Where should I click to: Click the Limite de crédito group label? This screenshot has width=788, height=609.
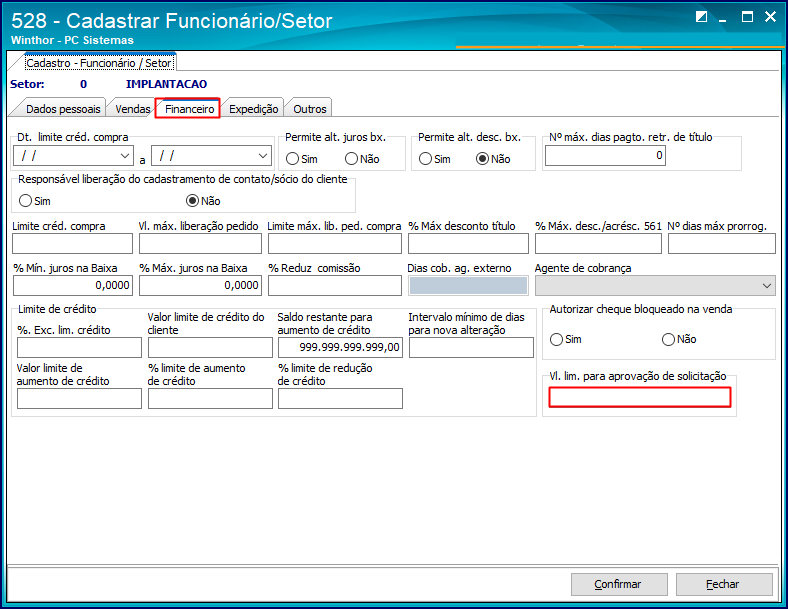(x=57, y=309)
